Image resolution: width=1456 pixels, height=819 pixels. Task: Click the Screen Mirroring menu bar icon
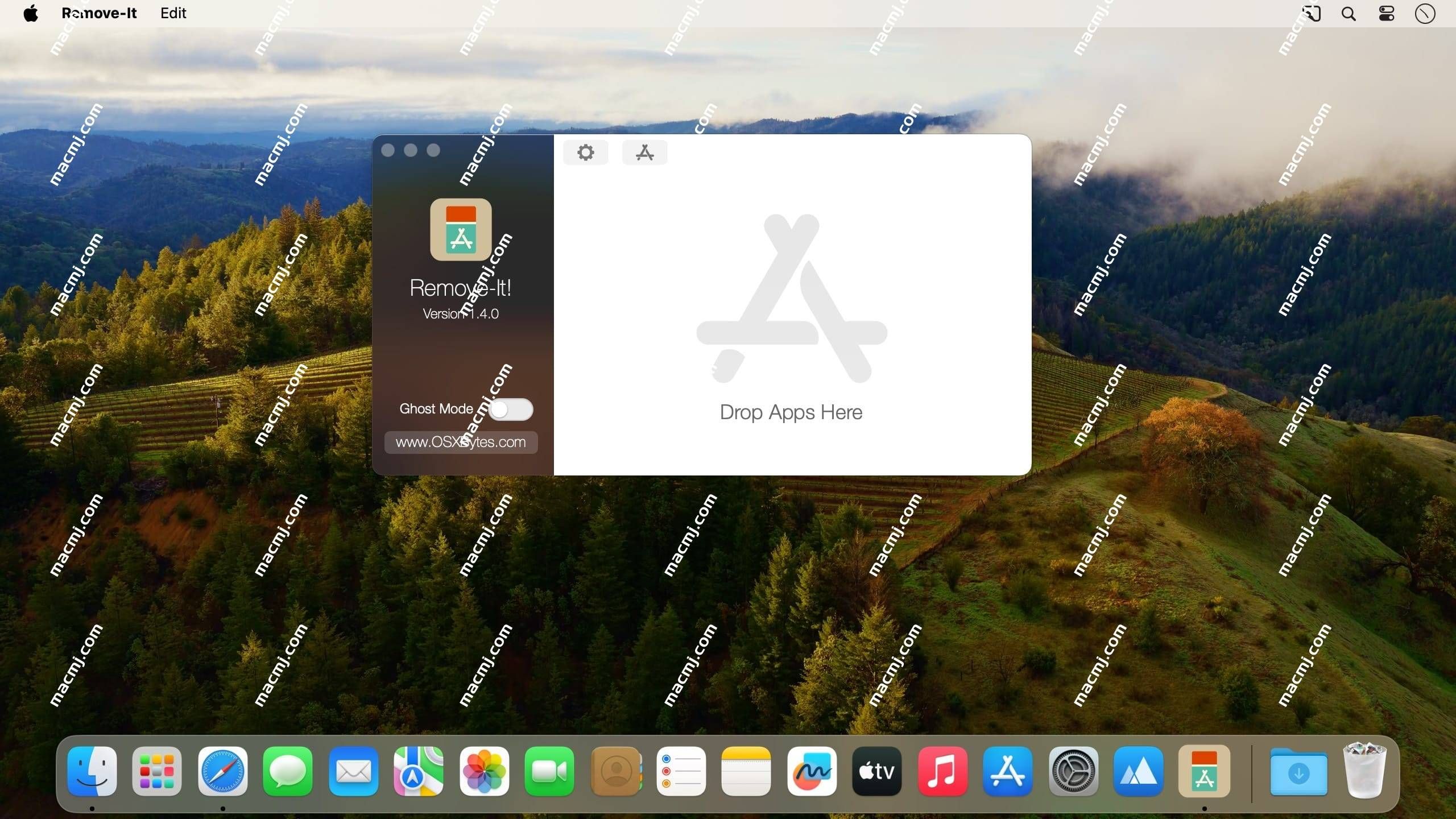click(x=1311, y=14)
